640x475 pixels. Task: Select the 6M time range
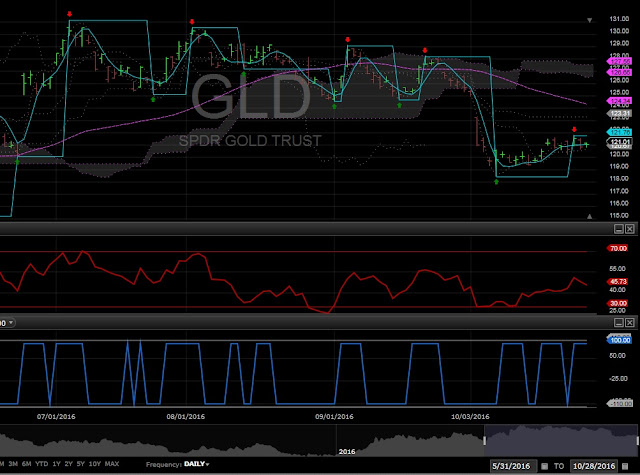click(x=27, y=464)
